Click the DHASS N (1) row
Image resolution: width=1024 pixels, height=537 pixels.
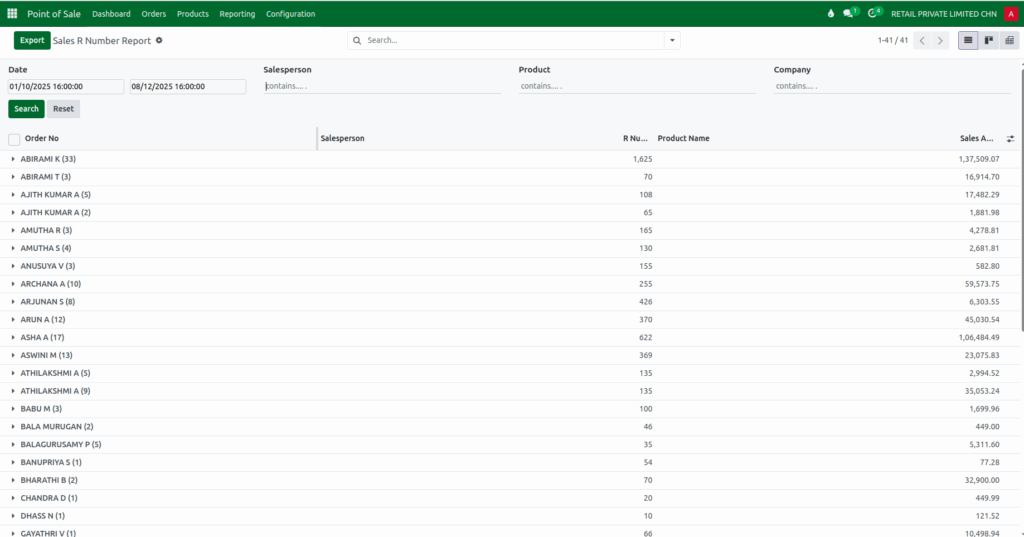pyautogui.click(x=509, y=516)
